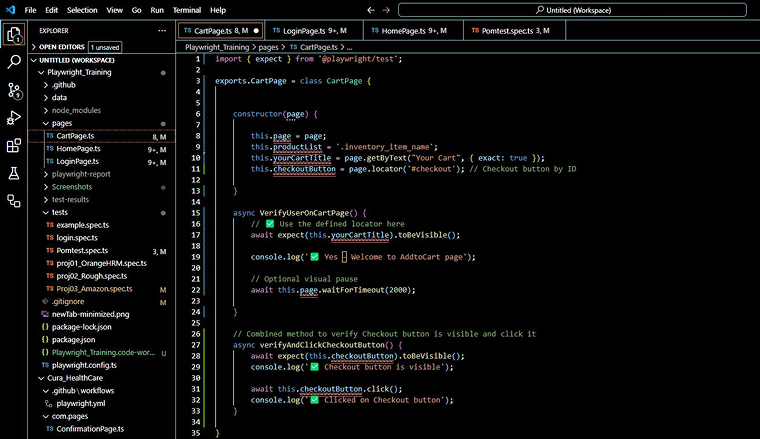The image size is (760, 439).
Task: Open the Edit menu
Action: pos(51,10)
